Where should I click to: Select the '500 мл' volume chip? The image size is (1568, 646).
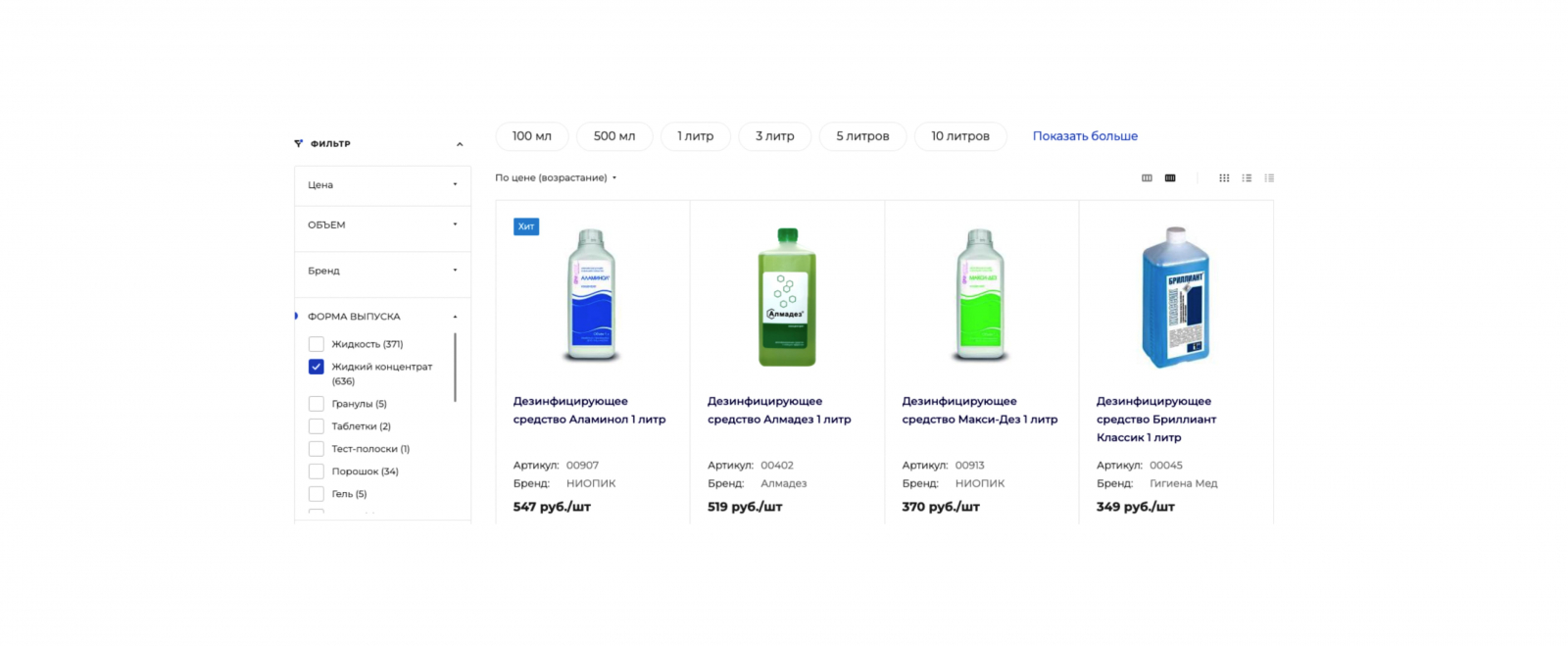(614, 136)
